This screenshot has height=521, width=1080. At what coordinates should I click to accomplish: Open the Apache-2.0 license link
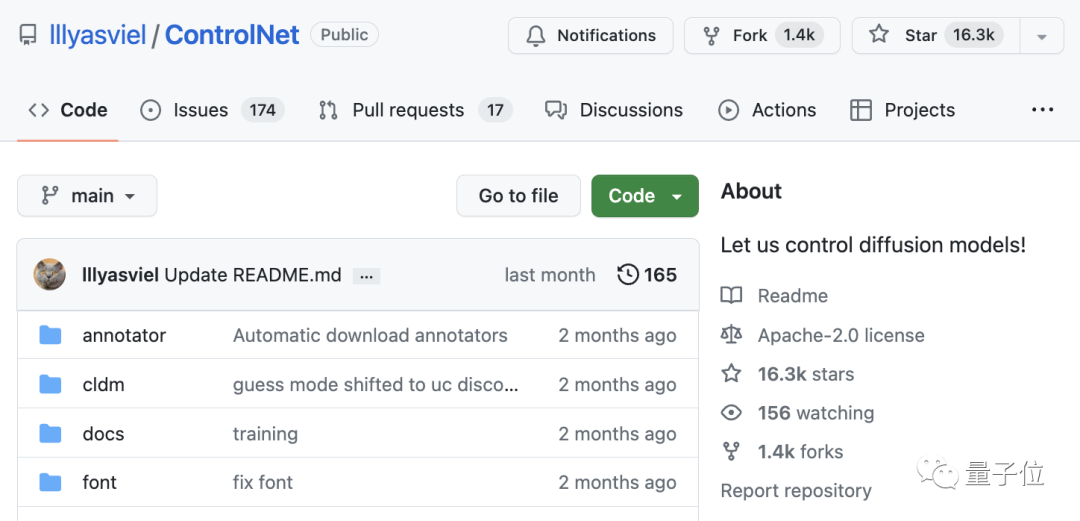(x=840, y=335)
